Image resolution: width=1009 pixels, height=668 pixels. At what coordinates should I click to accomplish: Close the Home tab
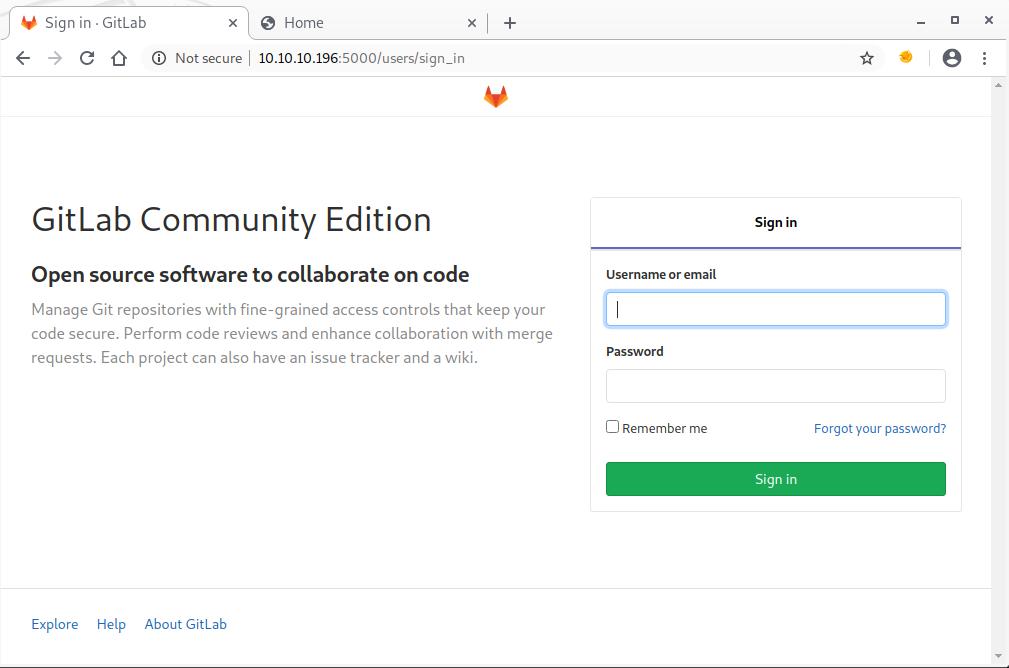click(472, 23)
